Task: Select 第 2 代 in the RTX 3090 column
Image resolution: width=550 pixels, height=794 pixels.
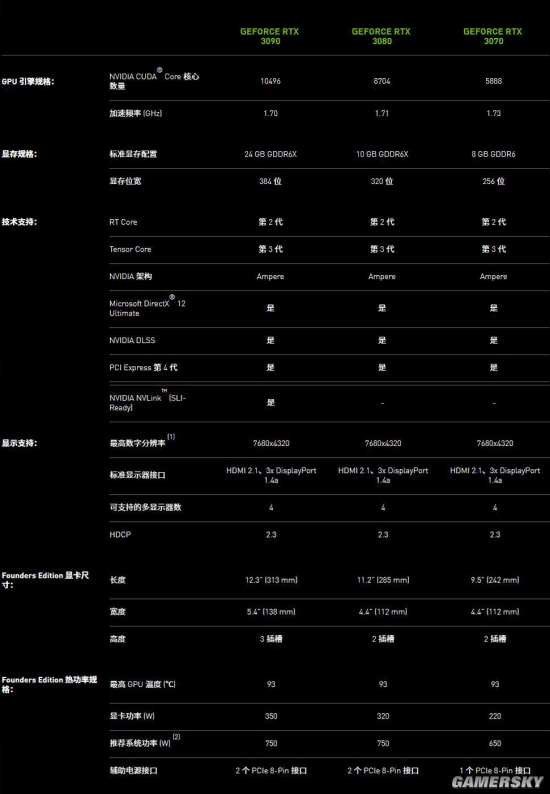Action: (x=270, y=222)
